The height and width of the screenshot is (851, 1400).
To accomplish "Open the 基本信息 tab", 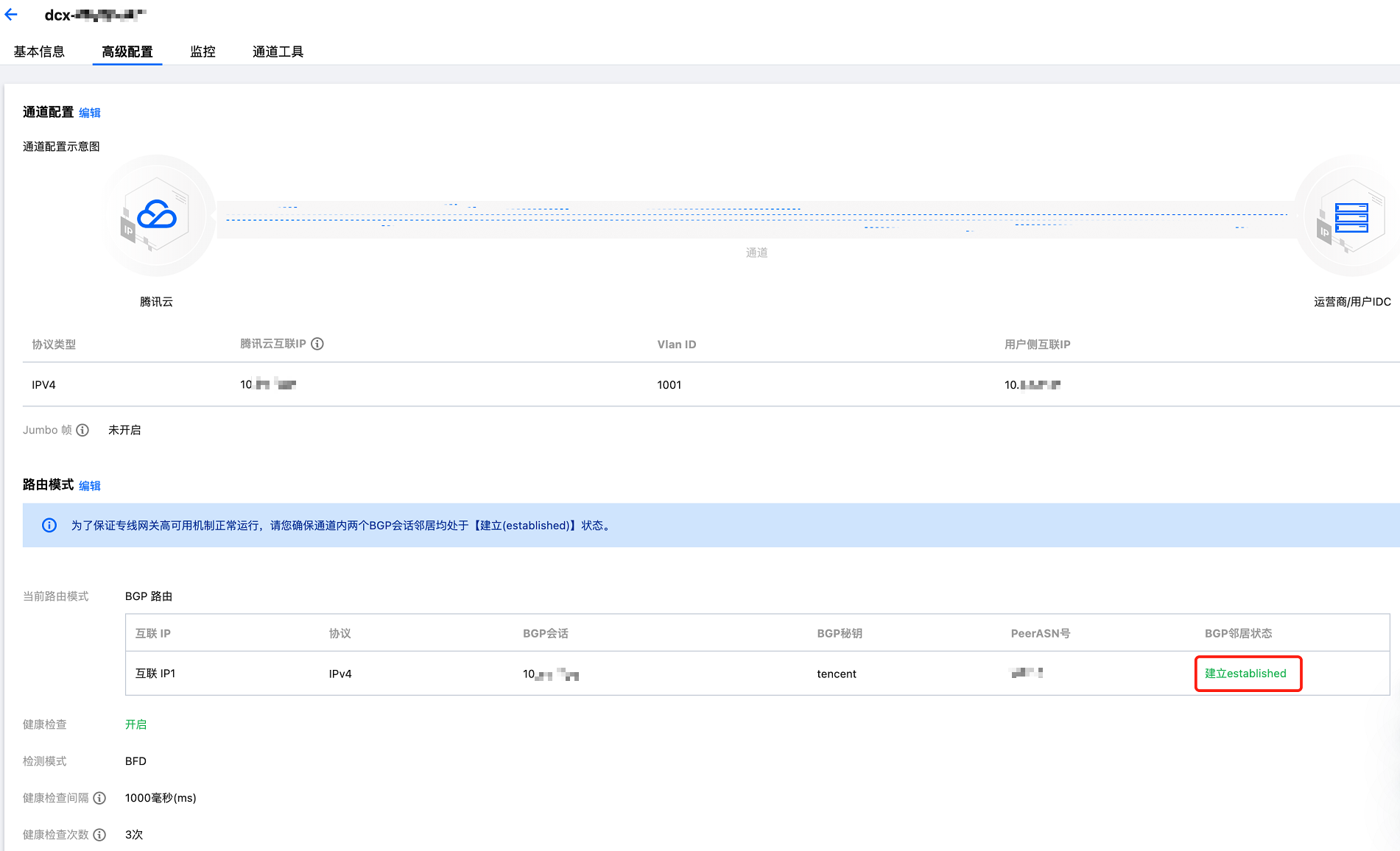I will click(x=39, y=52).
